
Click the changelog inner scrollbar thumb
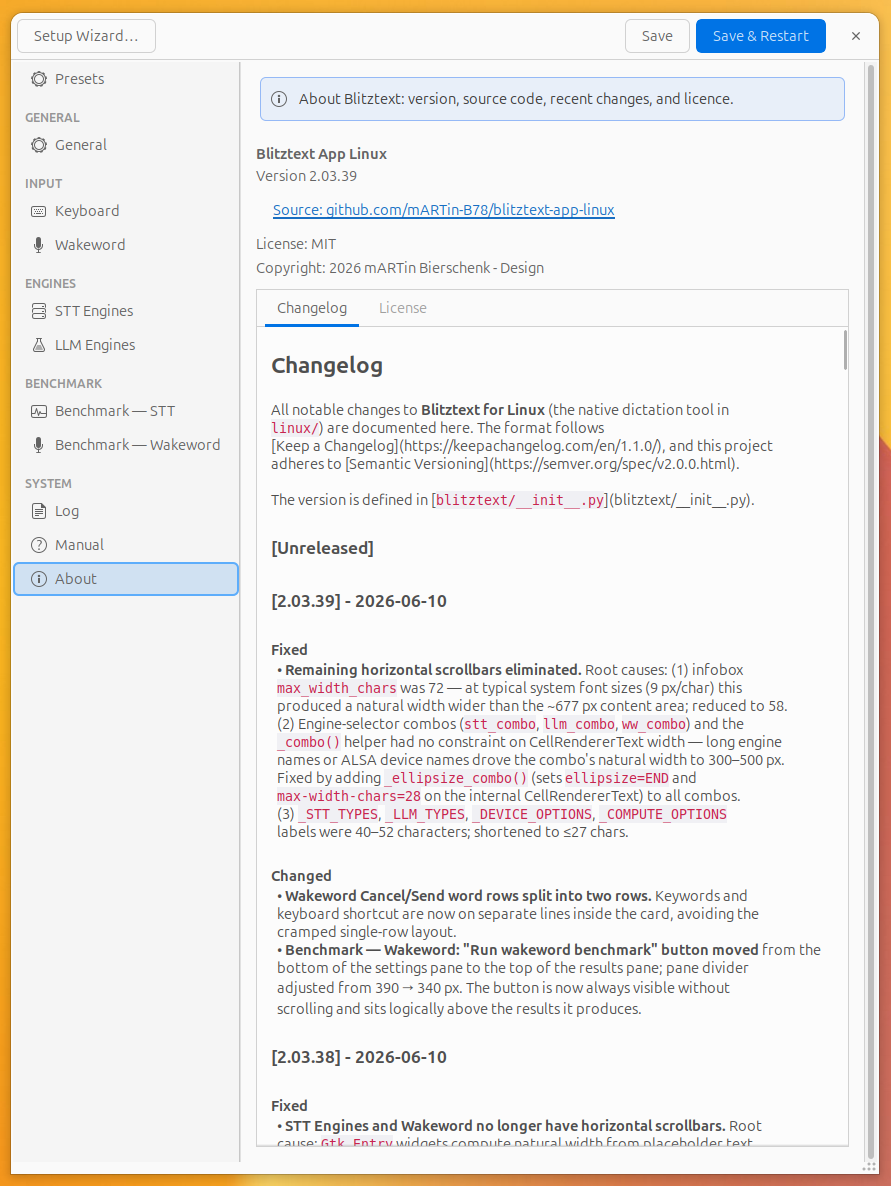coord(844,350)
